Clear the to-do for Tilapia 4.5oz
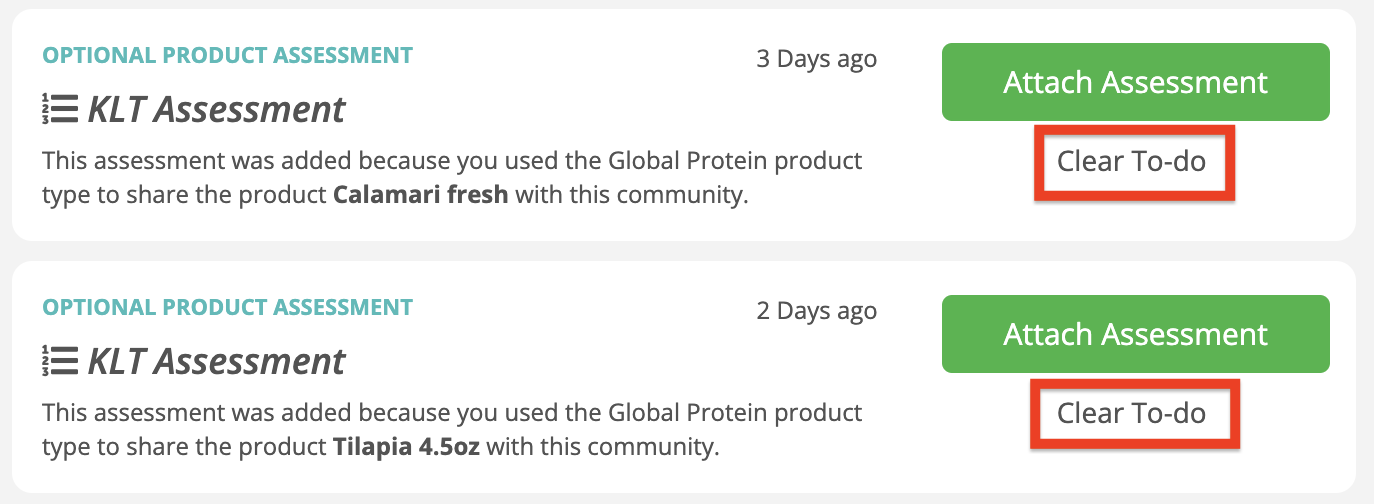The width and height of the screenshot is (1374, 504). tap(1132, 413)
